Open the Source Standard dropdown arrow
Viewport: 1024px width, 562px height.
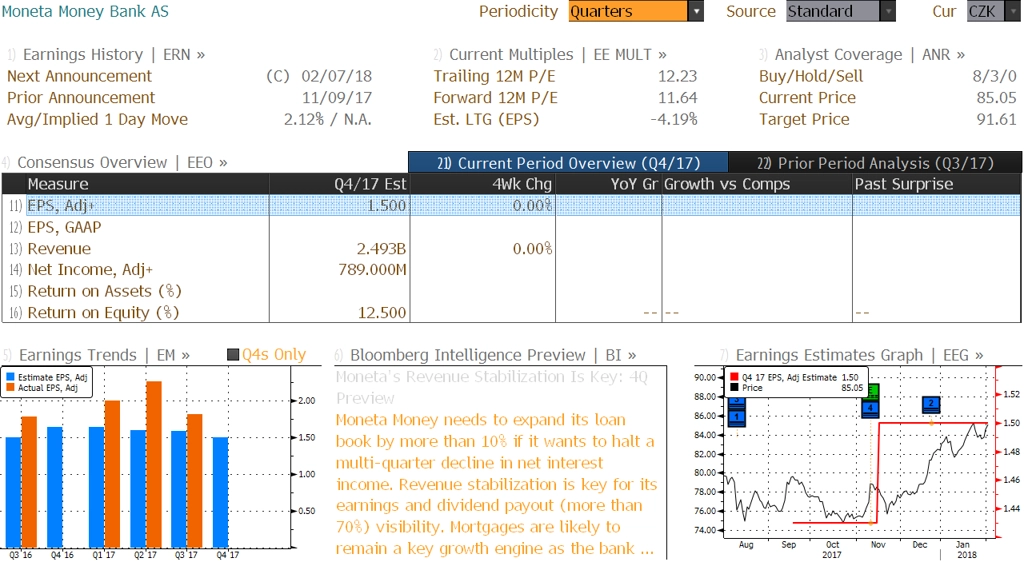click(x=888, y=11)
